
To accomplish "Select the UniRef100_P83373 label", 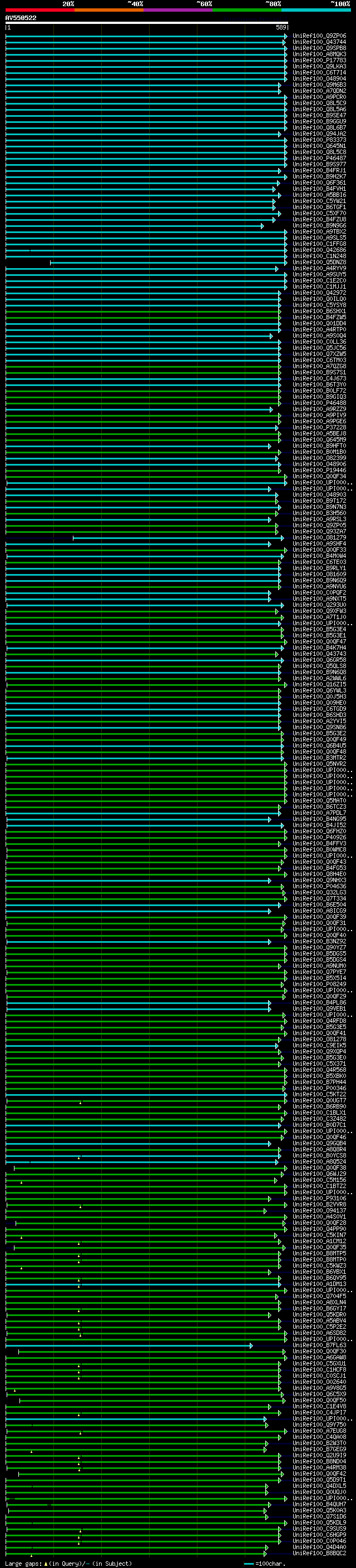I will coord(319,140).
